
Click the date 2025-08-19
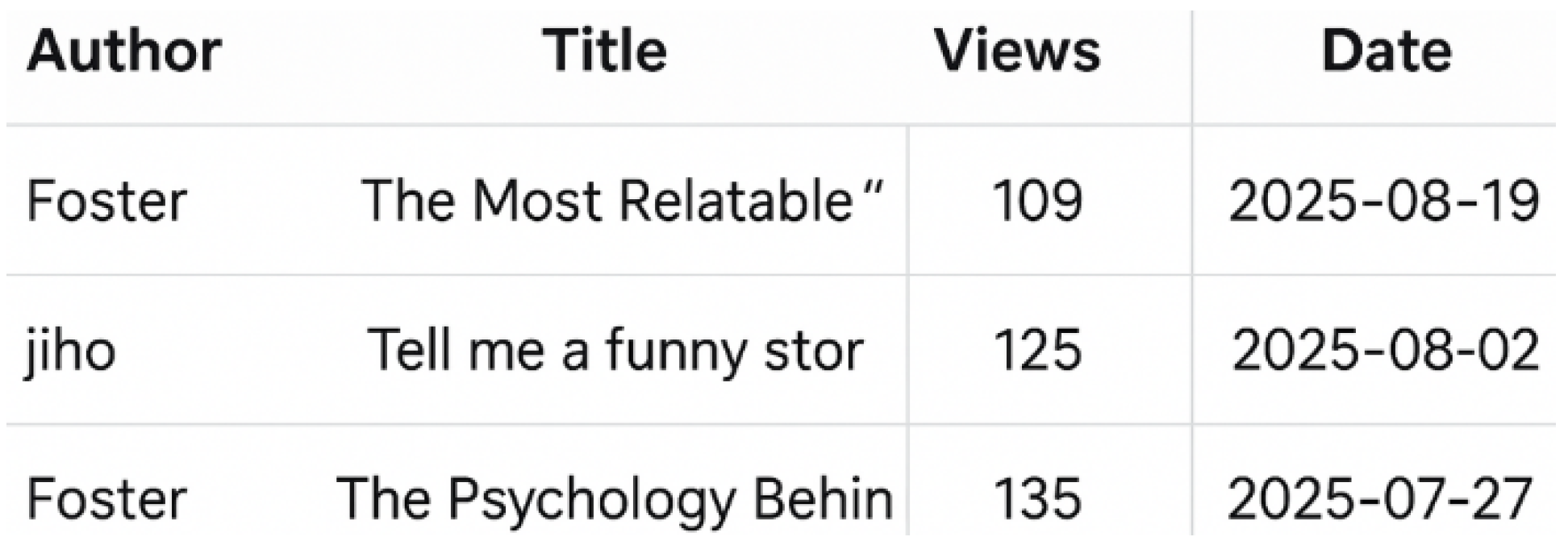coord(1382,201)
